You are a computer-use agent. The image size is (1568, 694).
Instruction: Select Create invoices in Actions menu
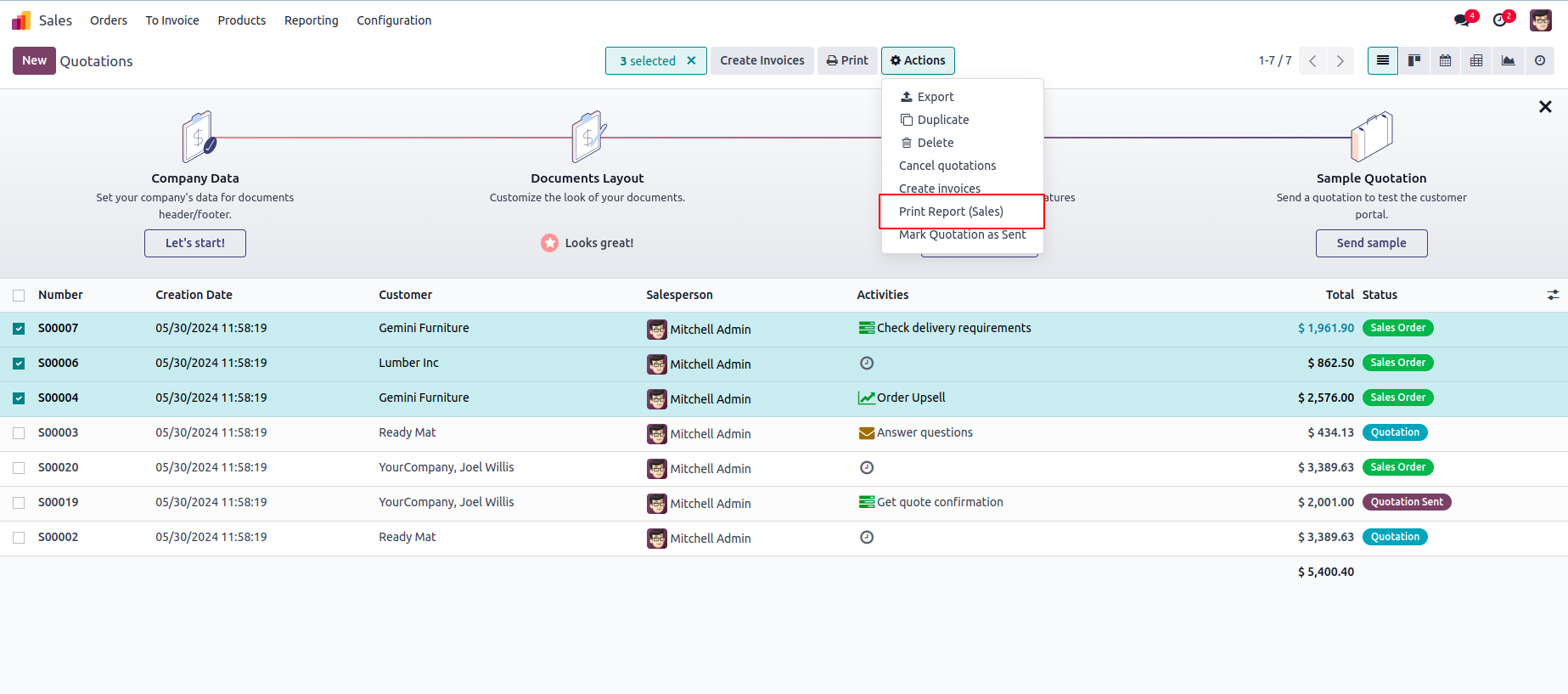962,189
